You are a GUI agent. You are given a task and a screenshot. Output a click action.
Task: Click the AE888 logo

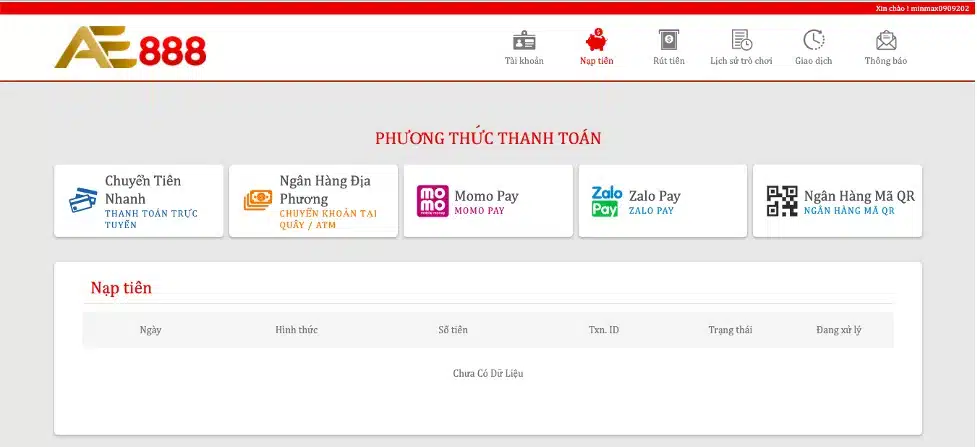tap(130, 47)
